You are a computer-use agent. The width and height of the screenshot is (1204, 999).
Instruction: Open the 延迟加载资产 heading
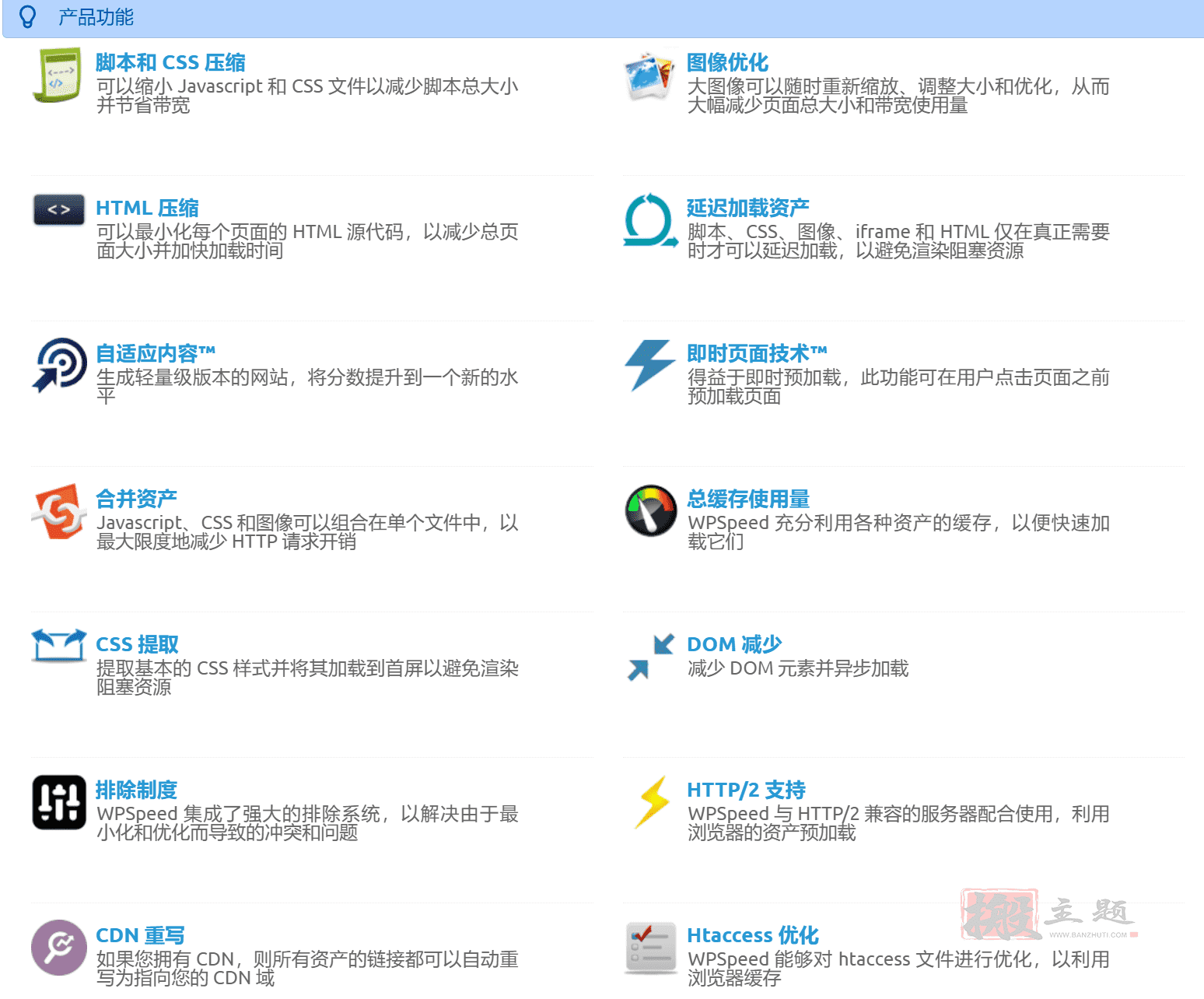click(747, 208)
